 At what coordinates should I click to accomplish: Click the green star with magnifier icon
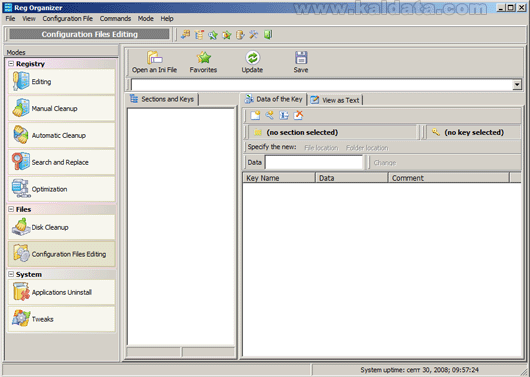pos(213,34)
